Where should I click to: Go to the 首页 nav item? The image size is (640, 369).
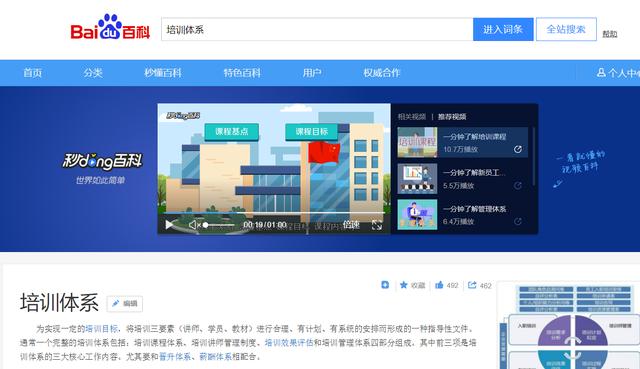click(33, 73)
